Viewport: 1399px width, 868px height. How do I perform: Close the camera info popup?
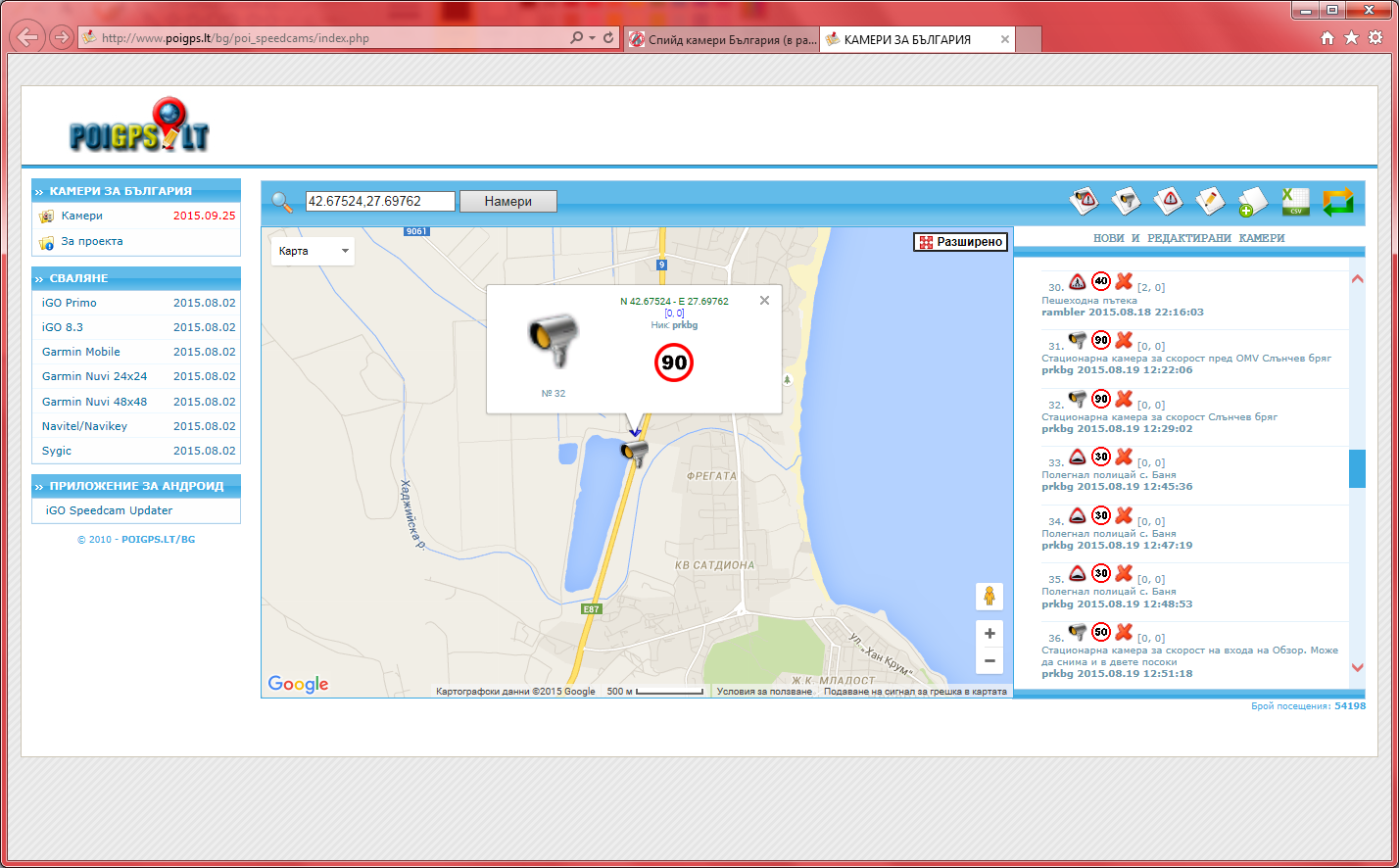coord(764,301)
